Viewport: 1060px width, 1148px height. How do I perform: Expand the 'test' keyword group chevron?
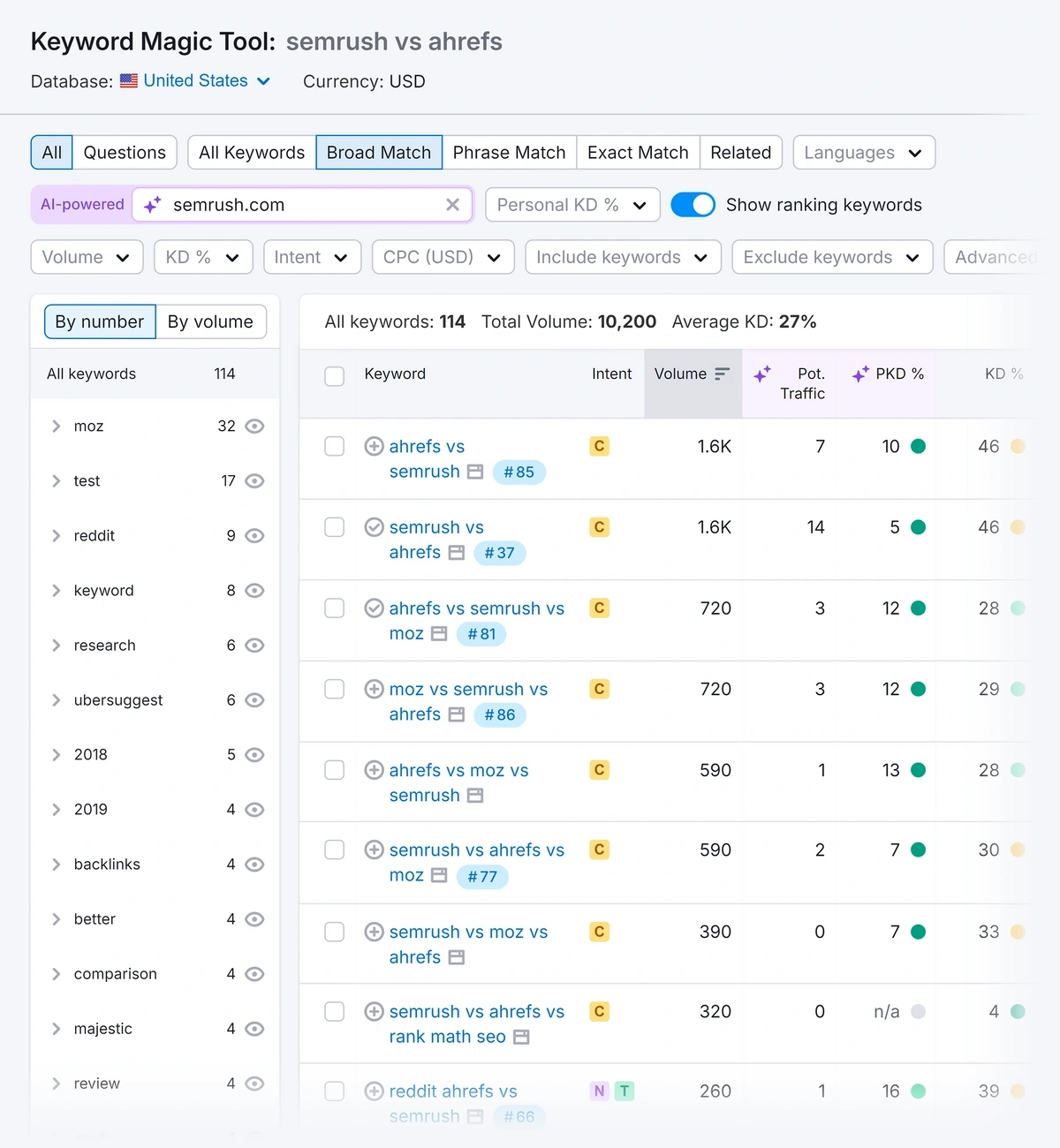click(56, 480)
